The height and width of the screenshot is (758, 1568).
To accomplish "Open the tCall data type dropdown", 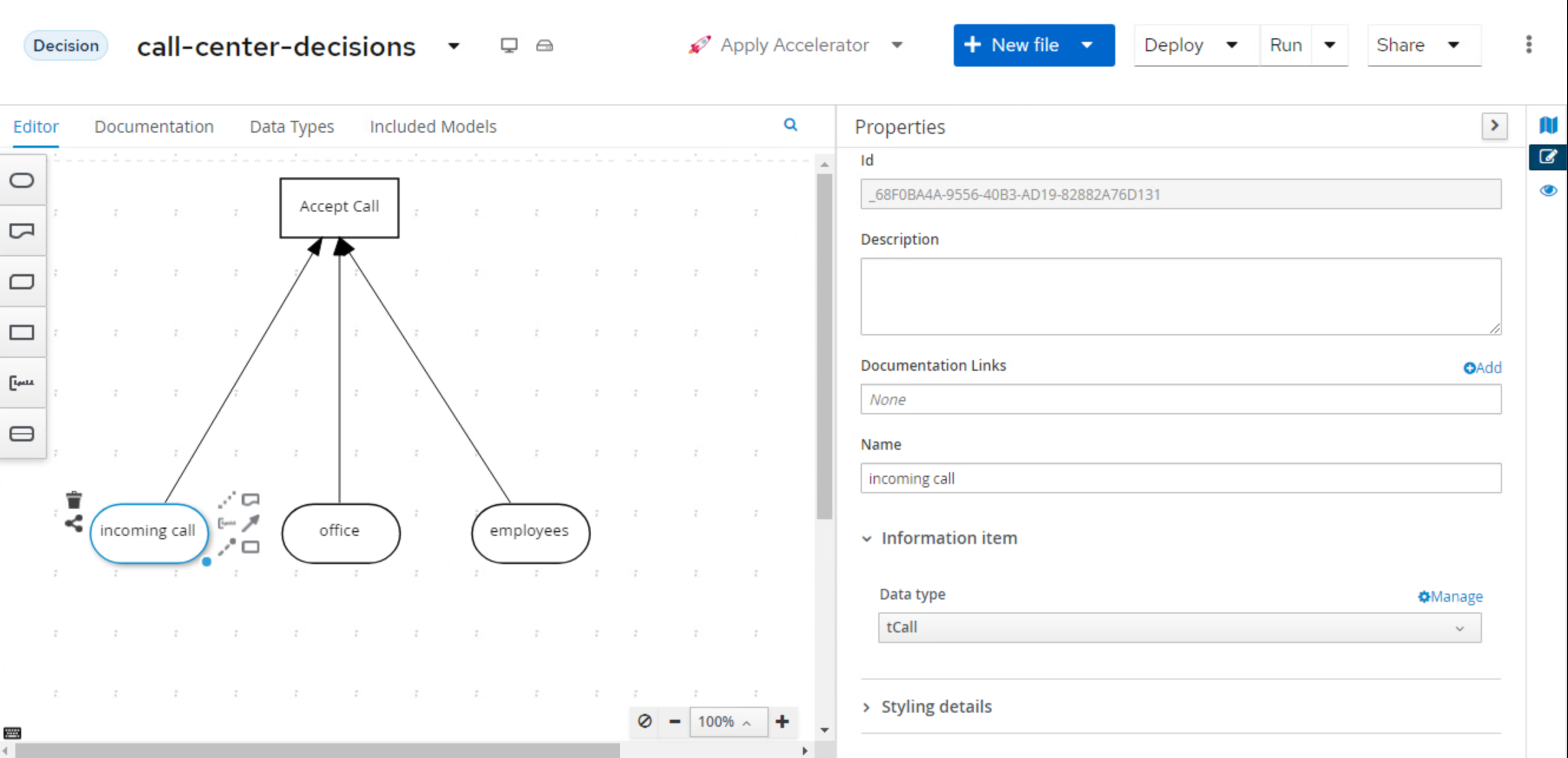I will coord(1179,628).
